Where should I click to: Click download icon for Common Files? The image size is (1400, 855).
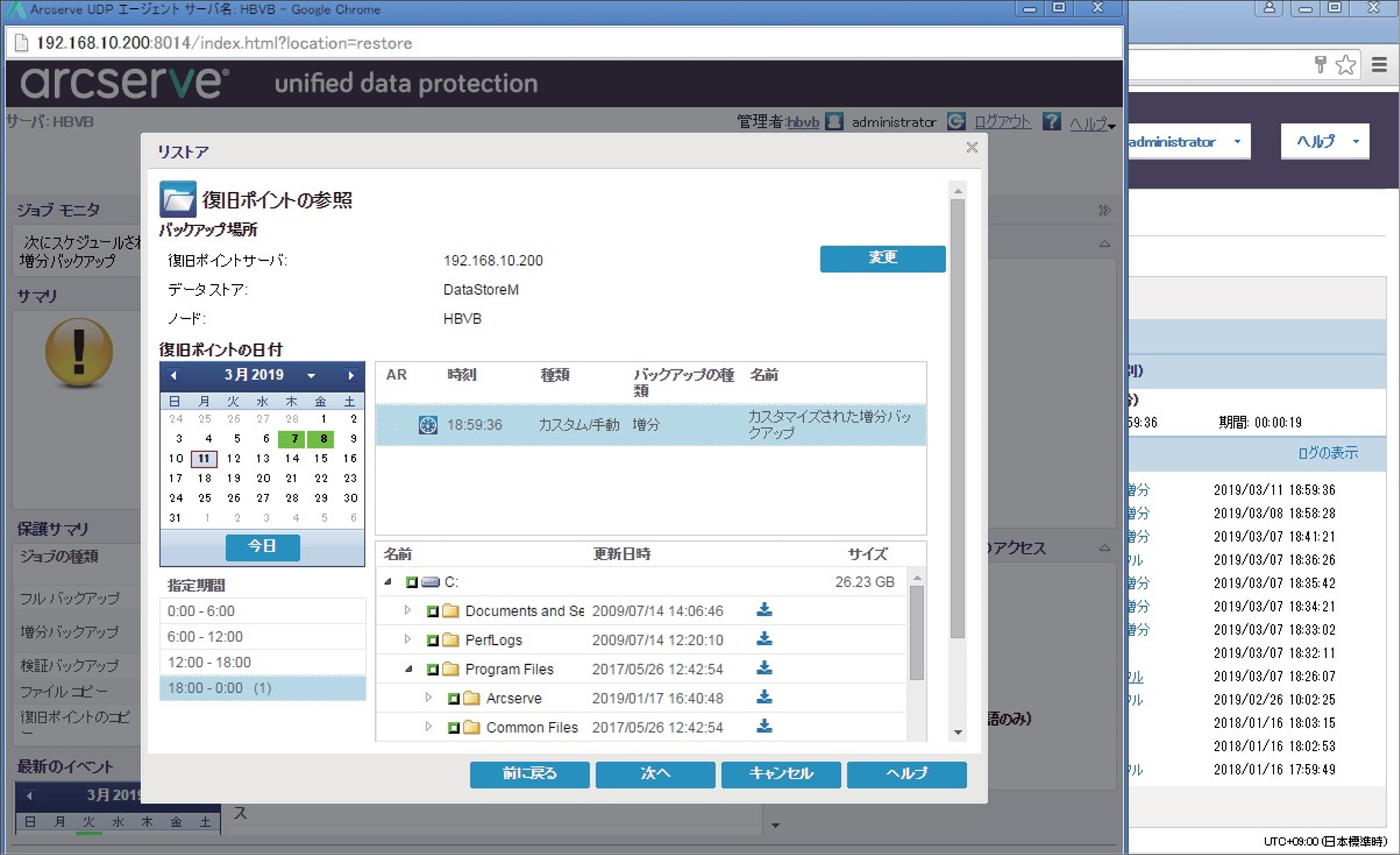tap(765, 726)
